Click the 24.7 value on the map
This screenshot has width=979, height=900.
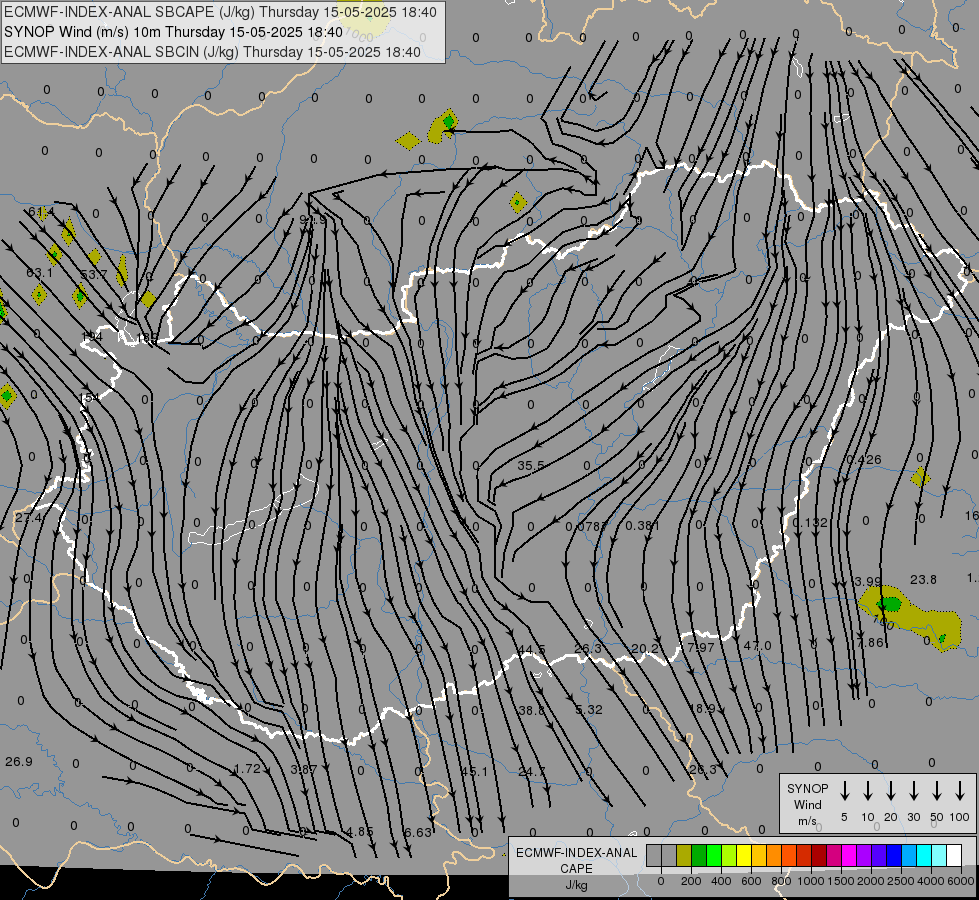(532, 772)
